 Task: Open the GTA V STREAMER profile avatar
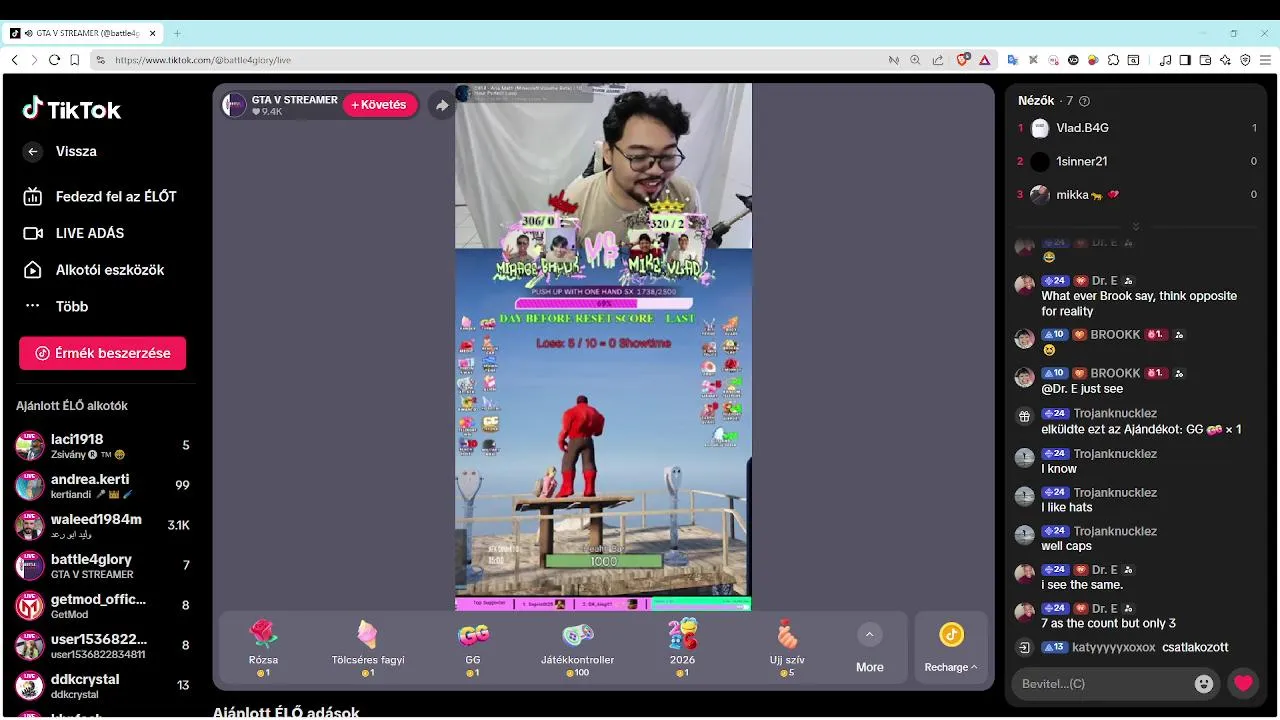[234, 105]
